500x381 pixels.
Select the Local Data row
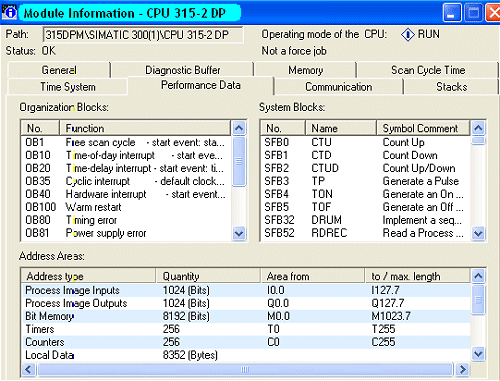click(246, 355)
